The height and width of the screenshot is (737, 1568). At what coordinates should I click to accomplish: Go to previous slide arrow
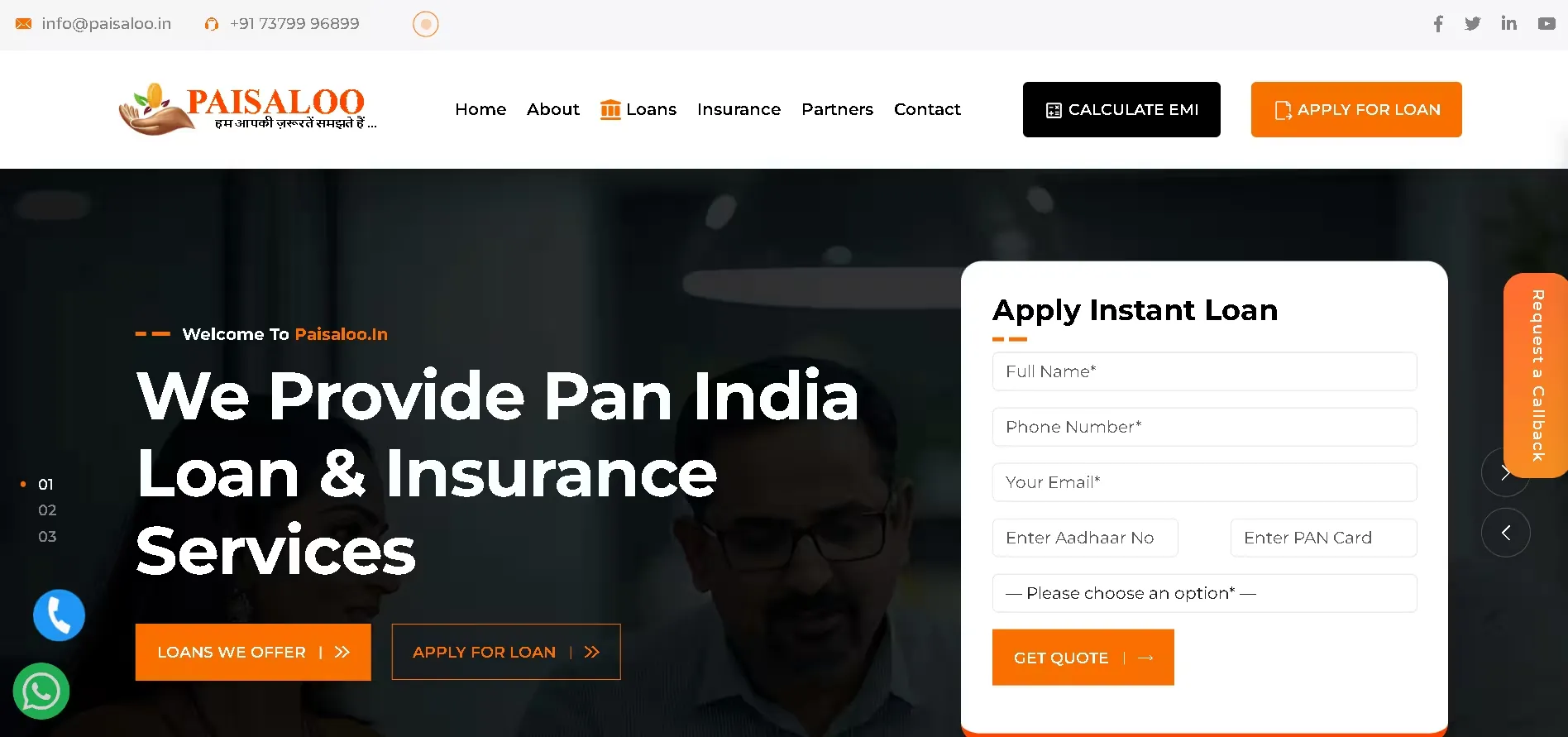(1506, 533)
